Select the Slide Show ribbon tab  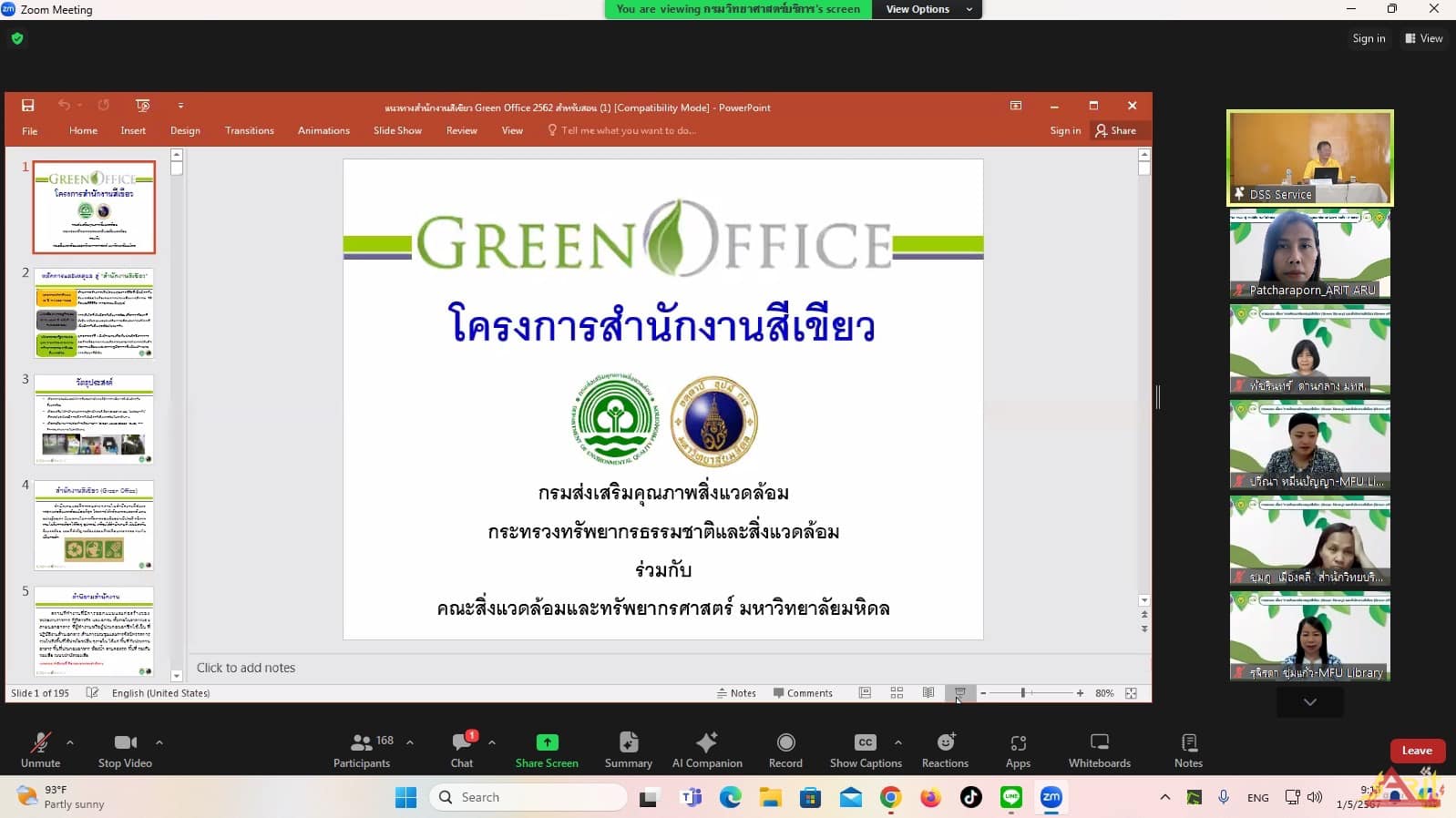click(x=397, y=130)
